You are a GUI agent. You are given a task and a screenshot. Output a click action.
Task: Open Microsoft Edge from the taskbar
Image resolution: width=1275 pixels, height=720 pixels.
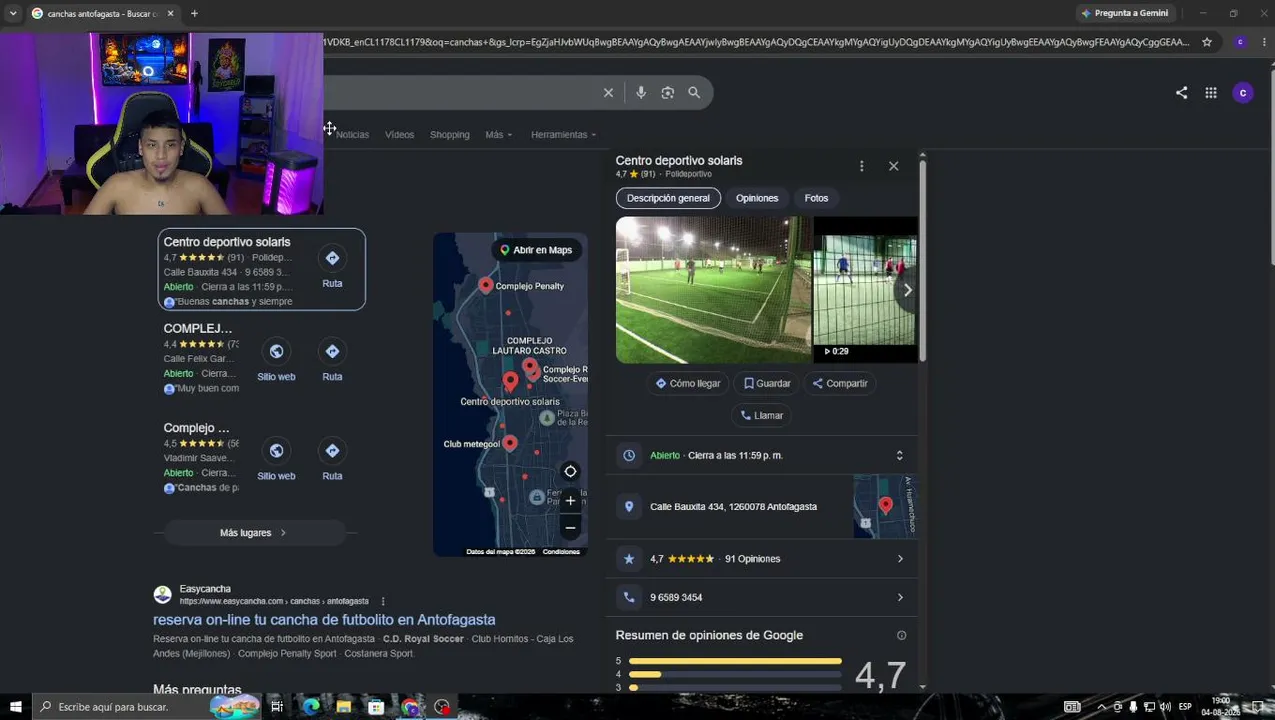click(311, 707)
